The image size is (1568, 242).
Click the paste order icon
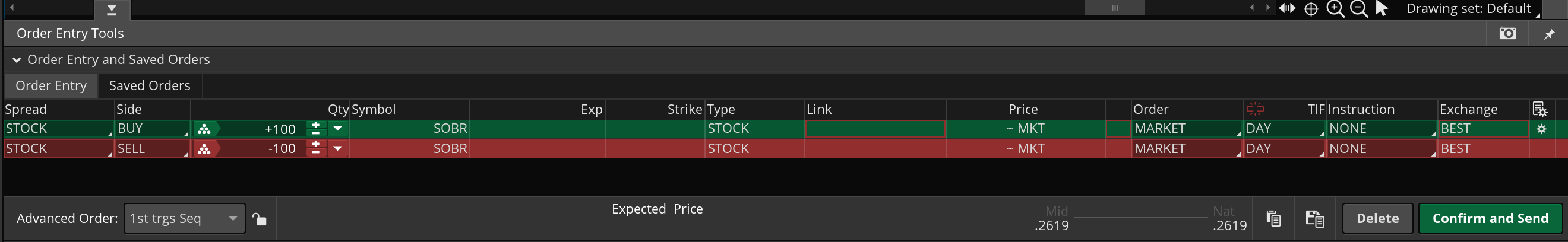(1315, 218)
